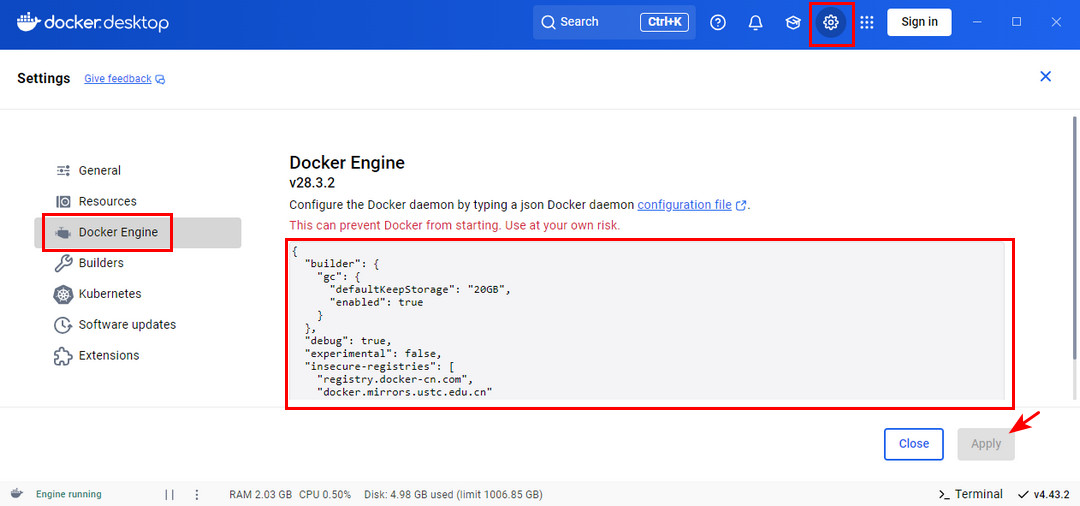Click the Terminal prompt icon
This screenshot has height=506, width=1080.
point(944,494)
